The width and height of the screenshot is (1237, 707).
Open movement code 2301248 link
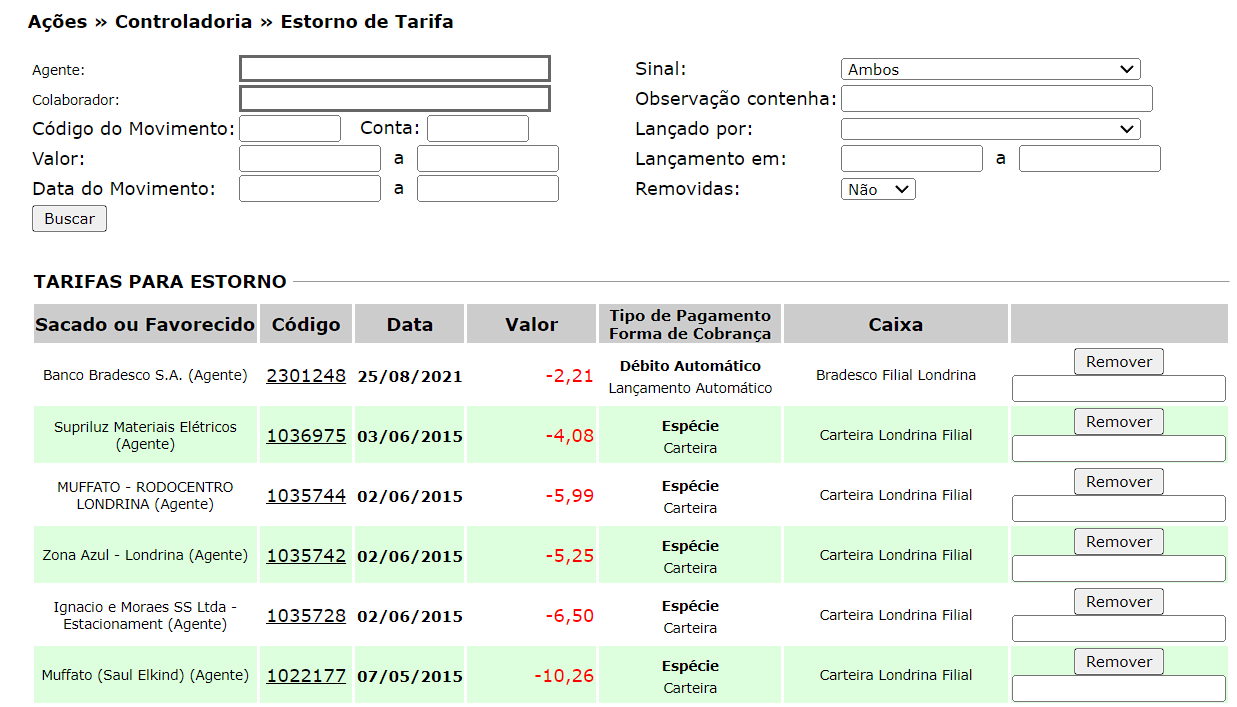pos(305,376)
